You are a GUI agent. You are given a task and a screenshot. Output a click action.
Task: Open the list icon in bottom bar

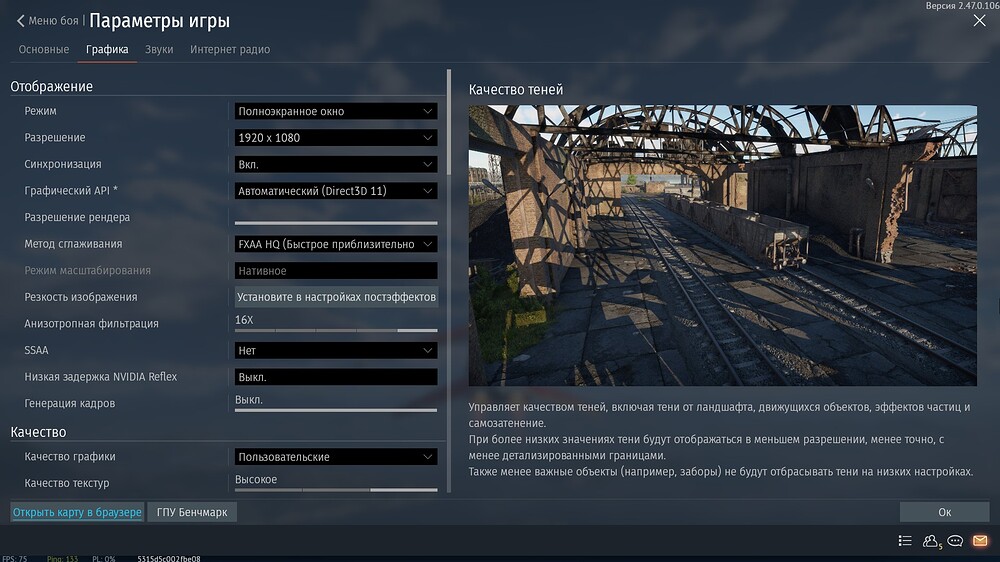pyautogui.click(x=905, y=541)
